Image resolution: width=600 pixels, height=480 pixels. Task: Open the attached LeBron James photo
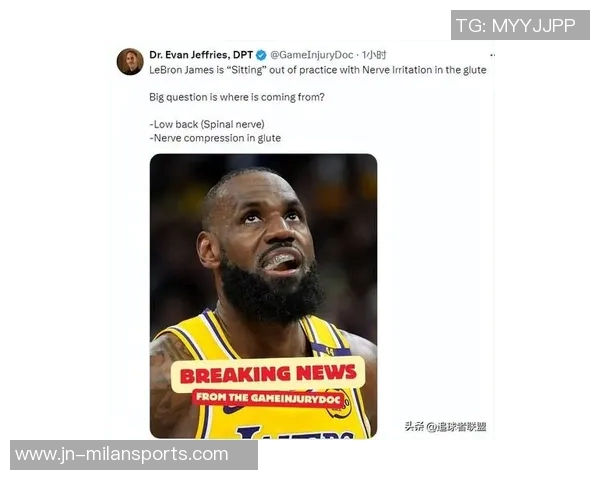(x=263, y=296)
